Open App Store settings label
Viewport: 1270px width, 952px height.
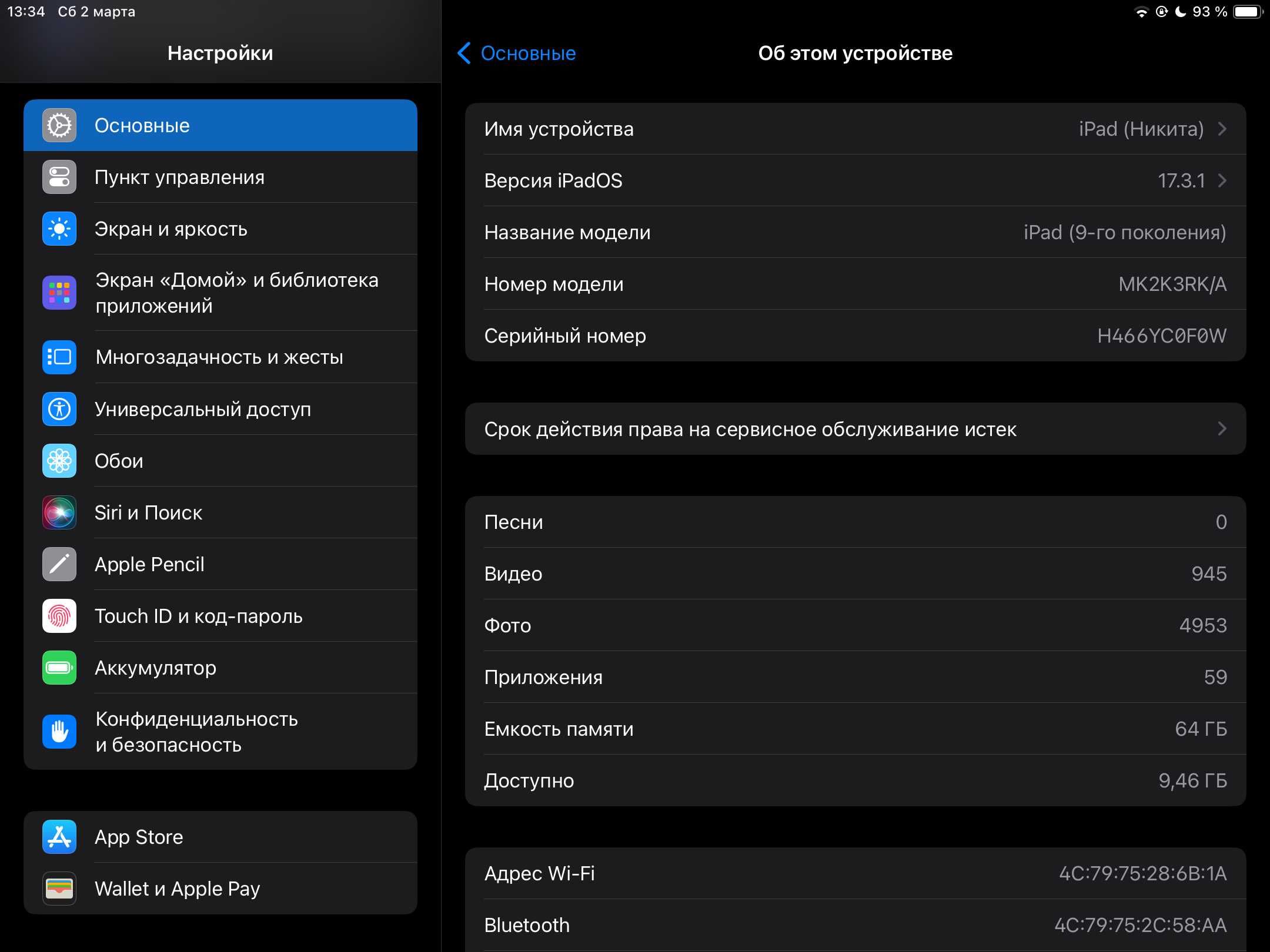(x=139, y=837)
